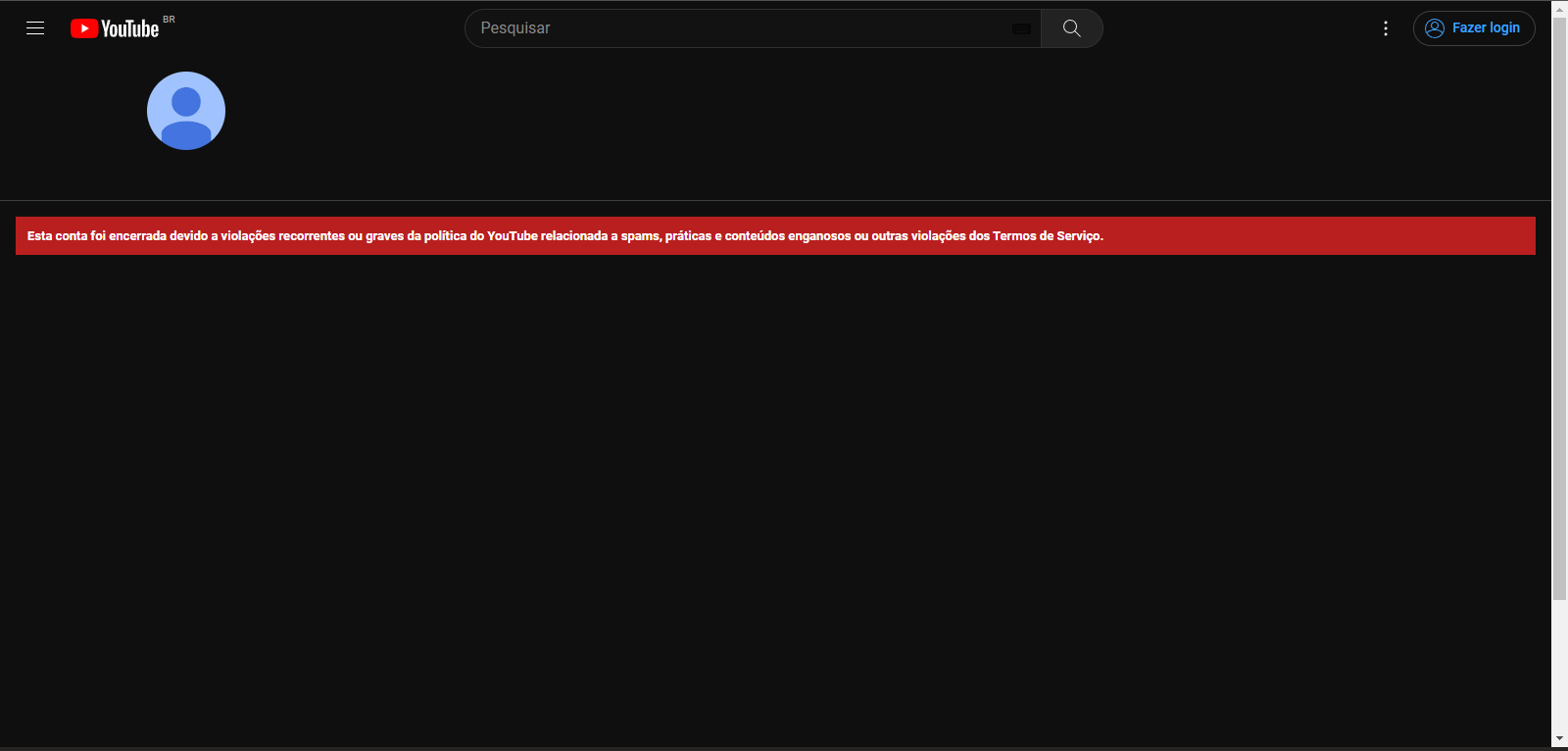Click the page scrollbar down arrow
1568x751 pixels.
coord(1559,738)
